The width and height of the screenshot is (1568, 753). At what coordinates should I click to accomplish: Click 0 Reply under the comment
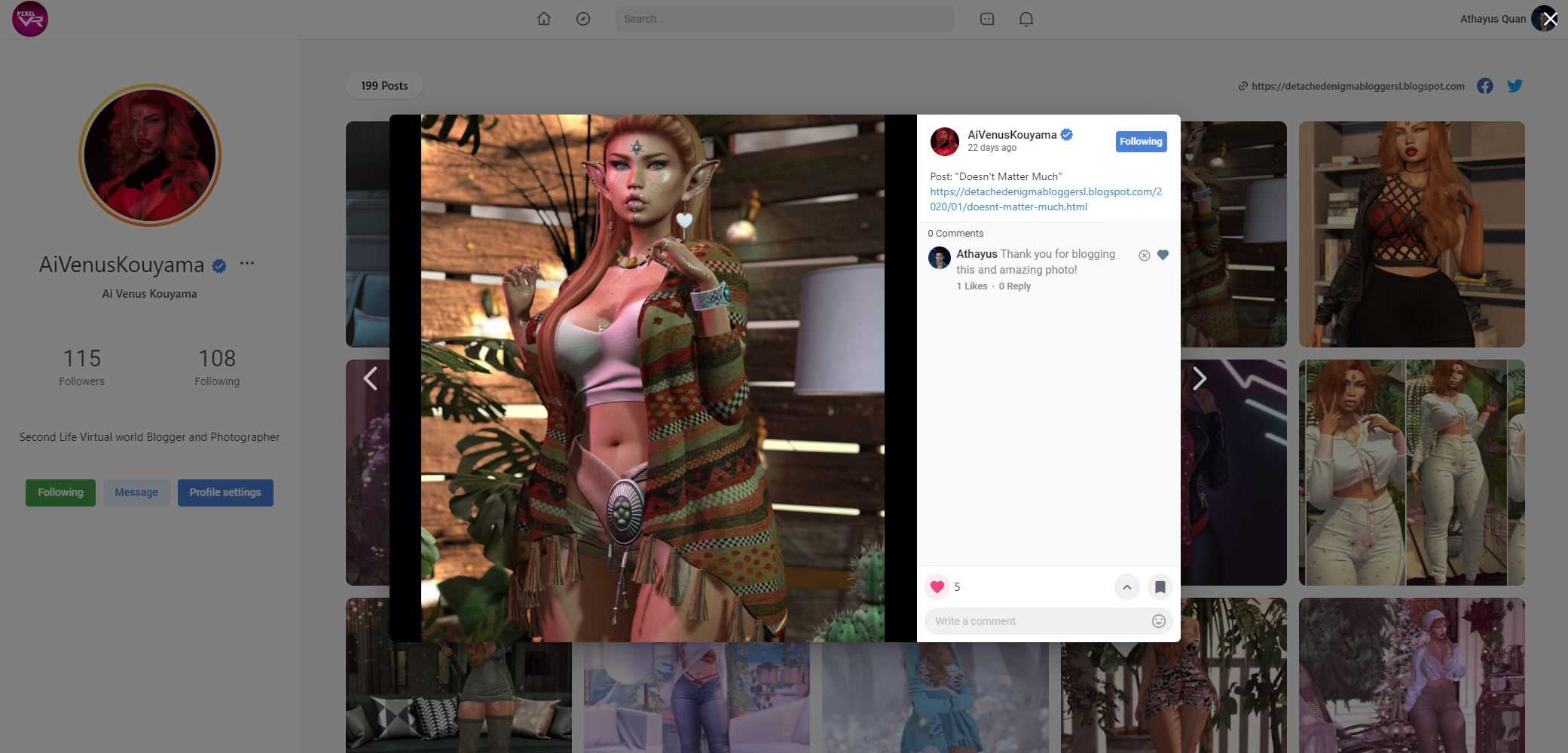point(1015,286)
